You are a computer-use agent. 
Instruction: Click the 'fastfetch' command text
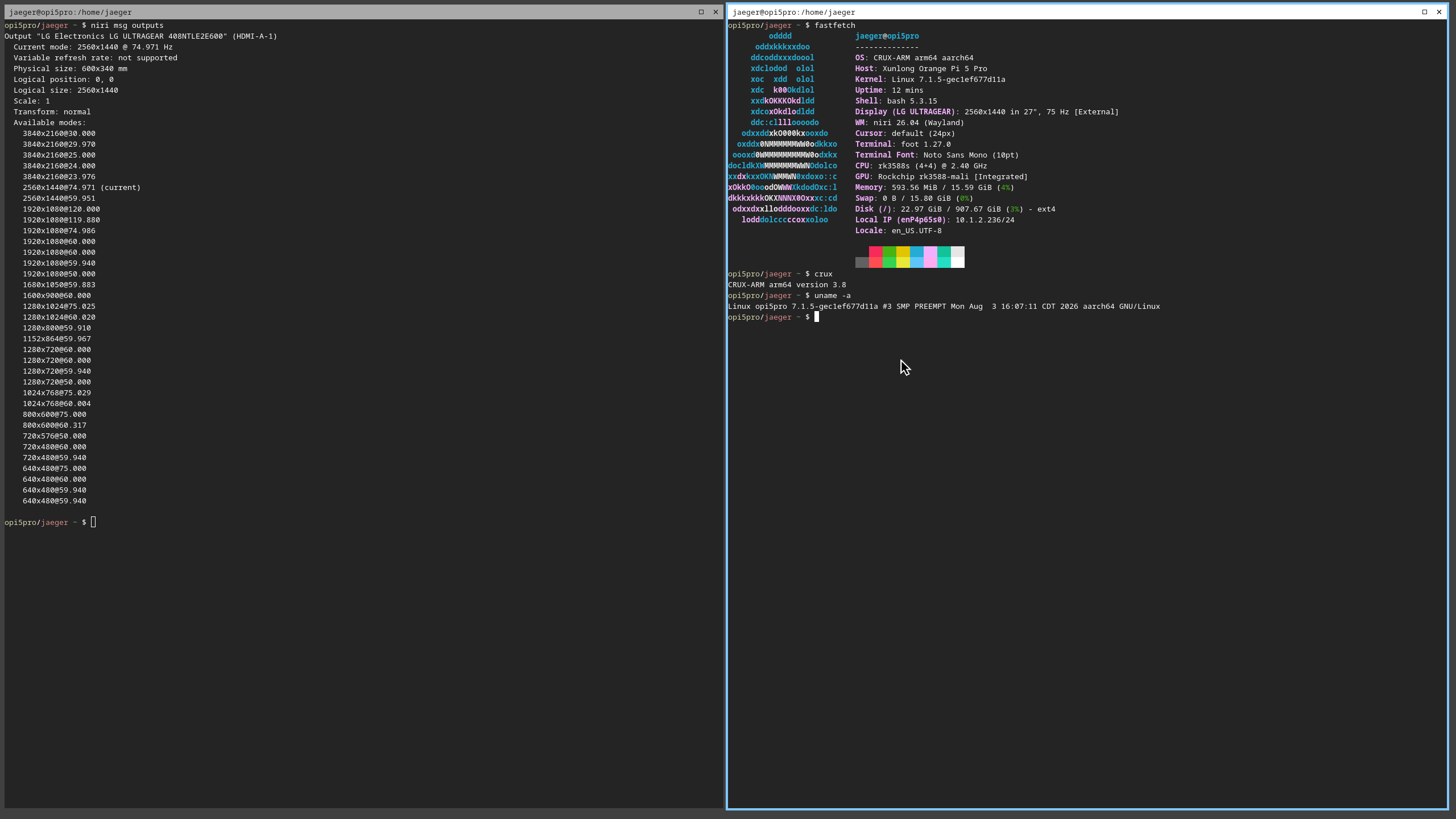835,26
